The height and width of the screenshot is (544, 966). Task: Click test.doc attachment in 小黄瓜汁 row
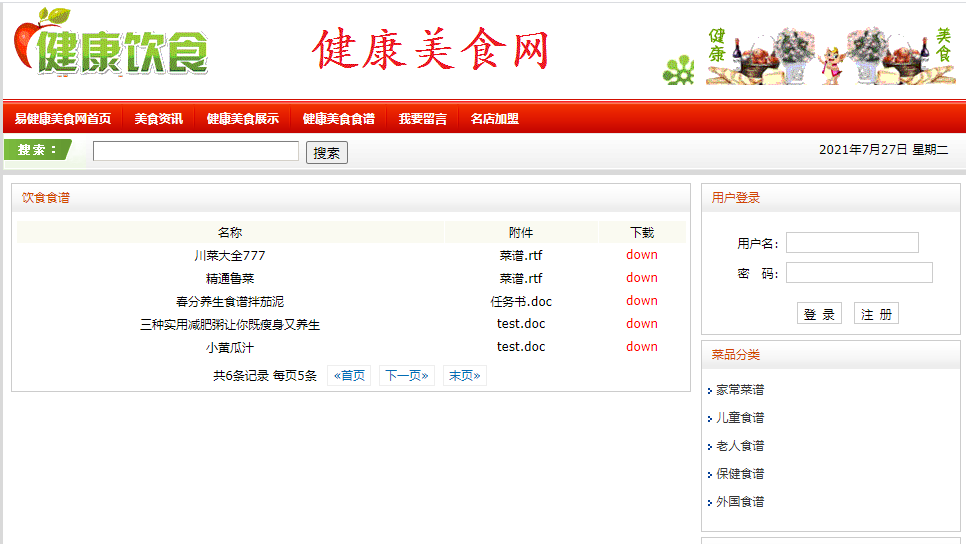(x=521, y=347)
